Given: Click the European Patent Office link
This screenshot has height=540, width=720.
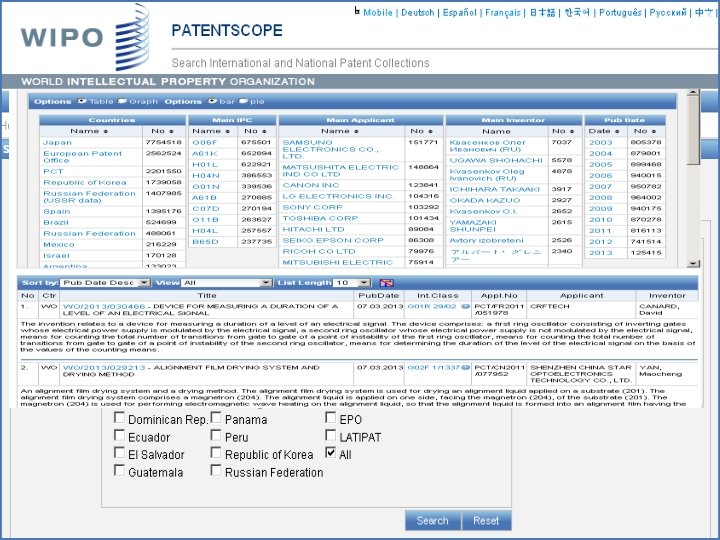Looking at the screenshot, I should (82, 157).
